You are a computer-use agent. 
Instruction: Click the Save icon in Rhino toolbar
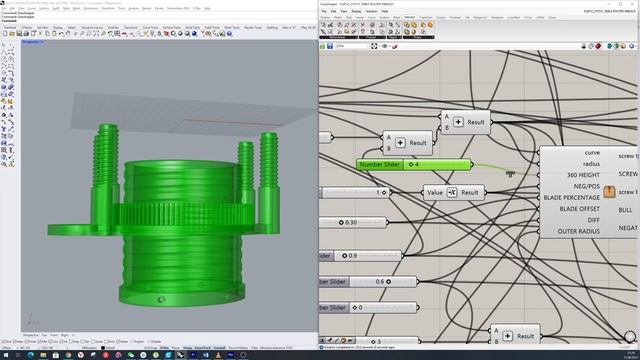pyautogui.click(x=19, y=33)
